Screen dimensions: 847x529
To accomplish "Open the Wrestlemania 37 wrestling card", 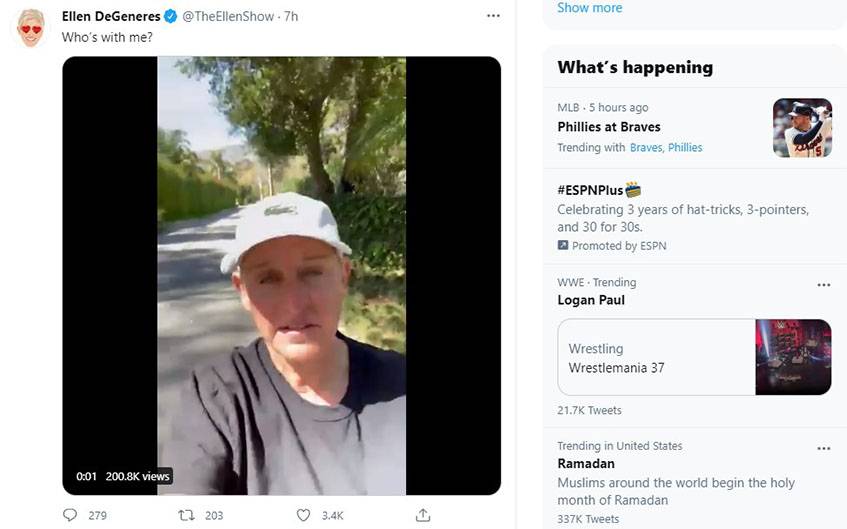I will 694,357.
